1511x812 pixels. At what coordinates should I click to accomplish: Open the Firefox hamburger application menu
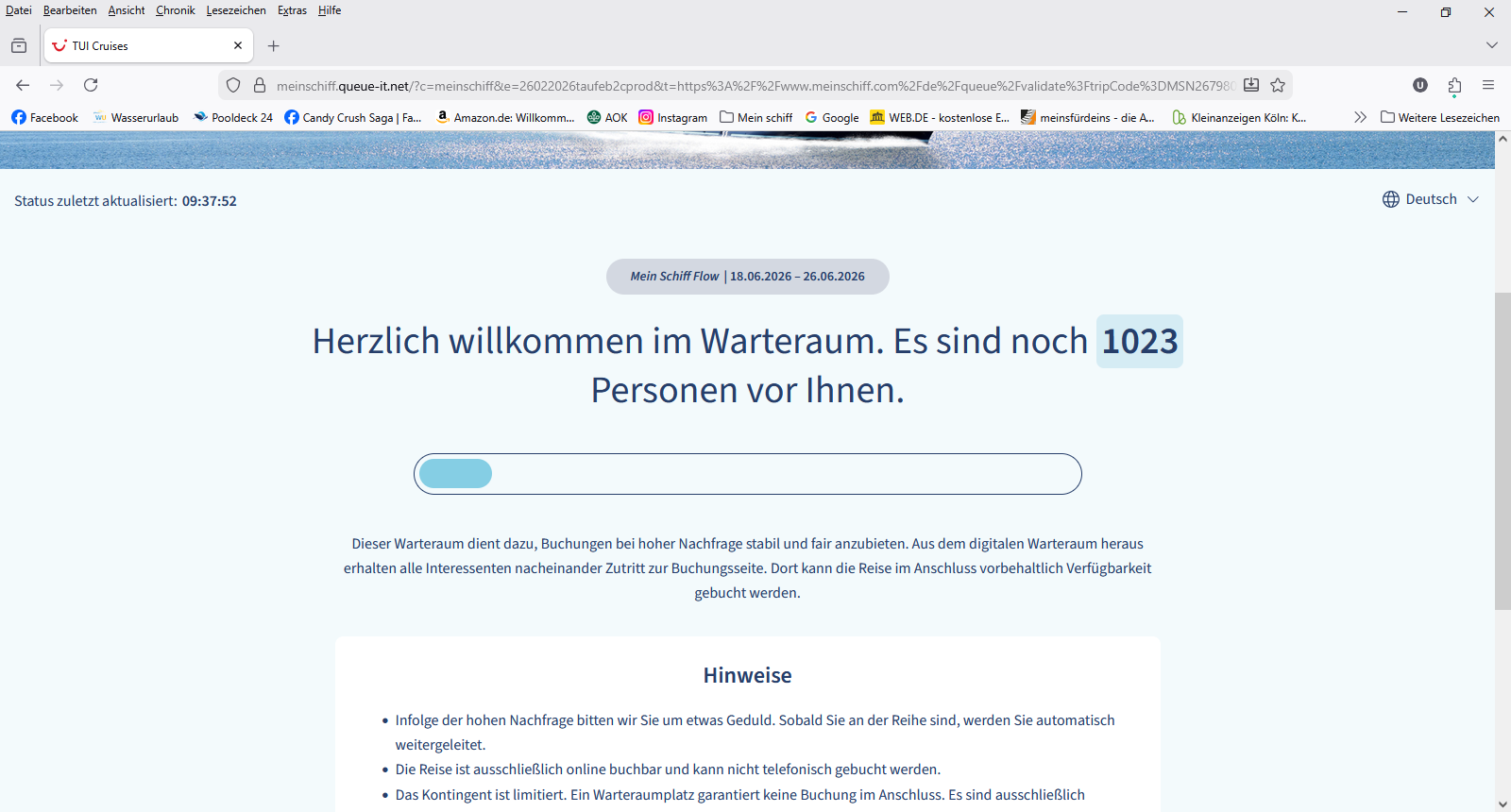pyautogui.click(x=1488, y=85)
